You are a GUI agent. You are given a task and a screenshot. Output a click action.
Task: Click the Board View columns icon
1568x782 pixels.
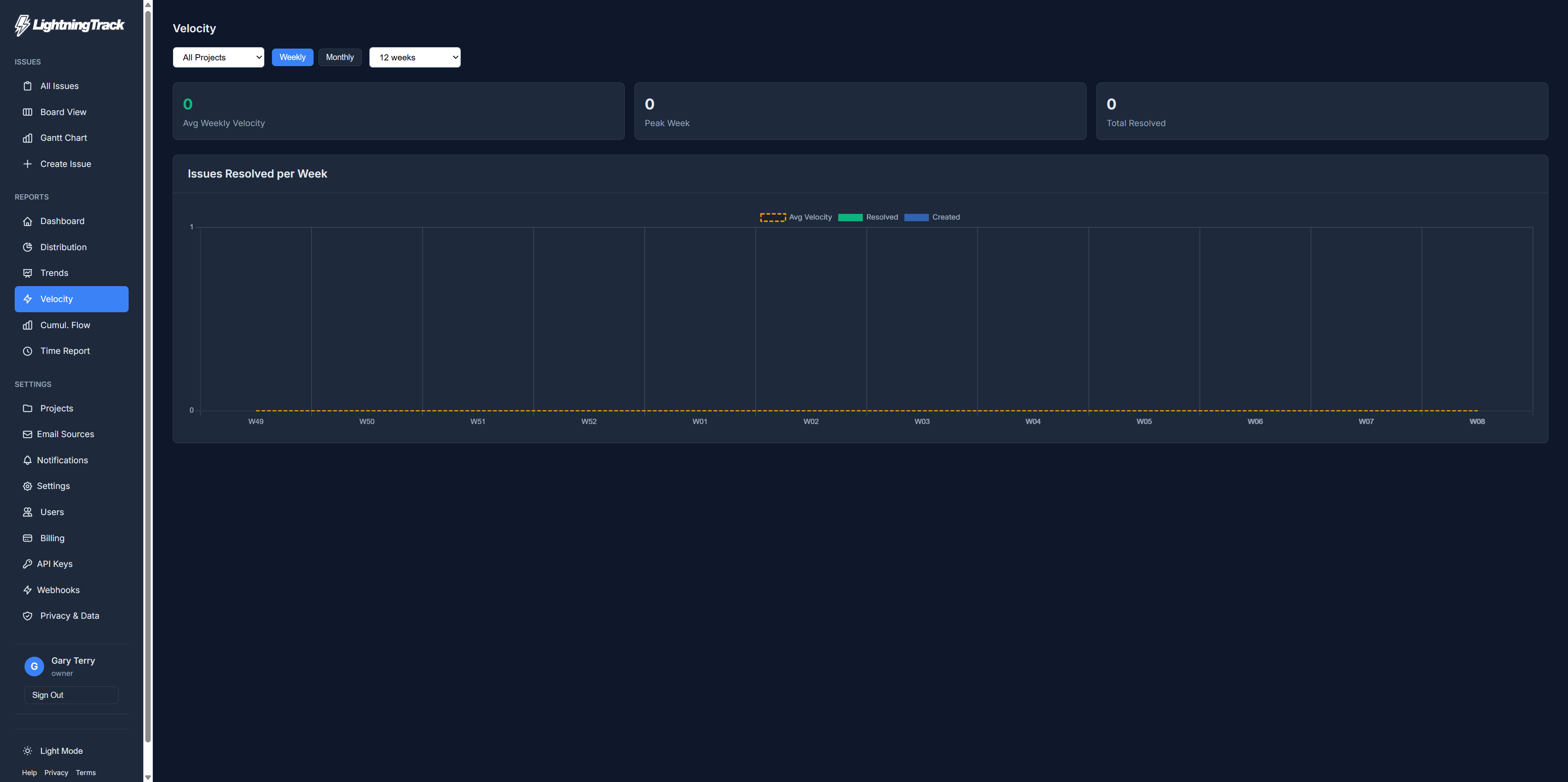point(27,112)
